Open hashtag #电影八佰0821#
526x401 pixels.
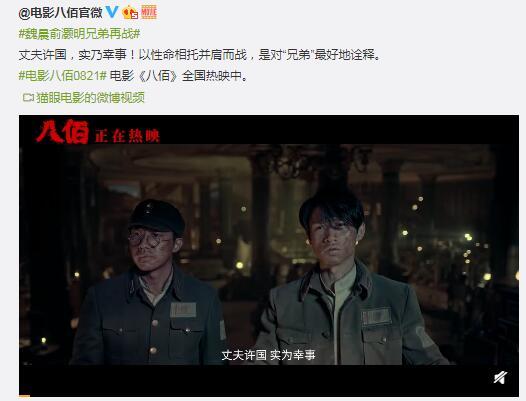click(63, 76)
